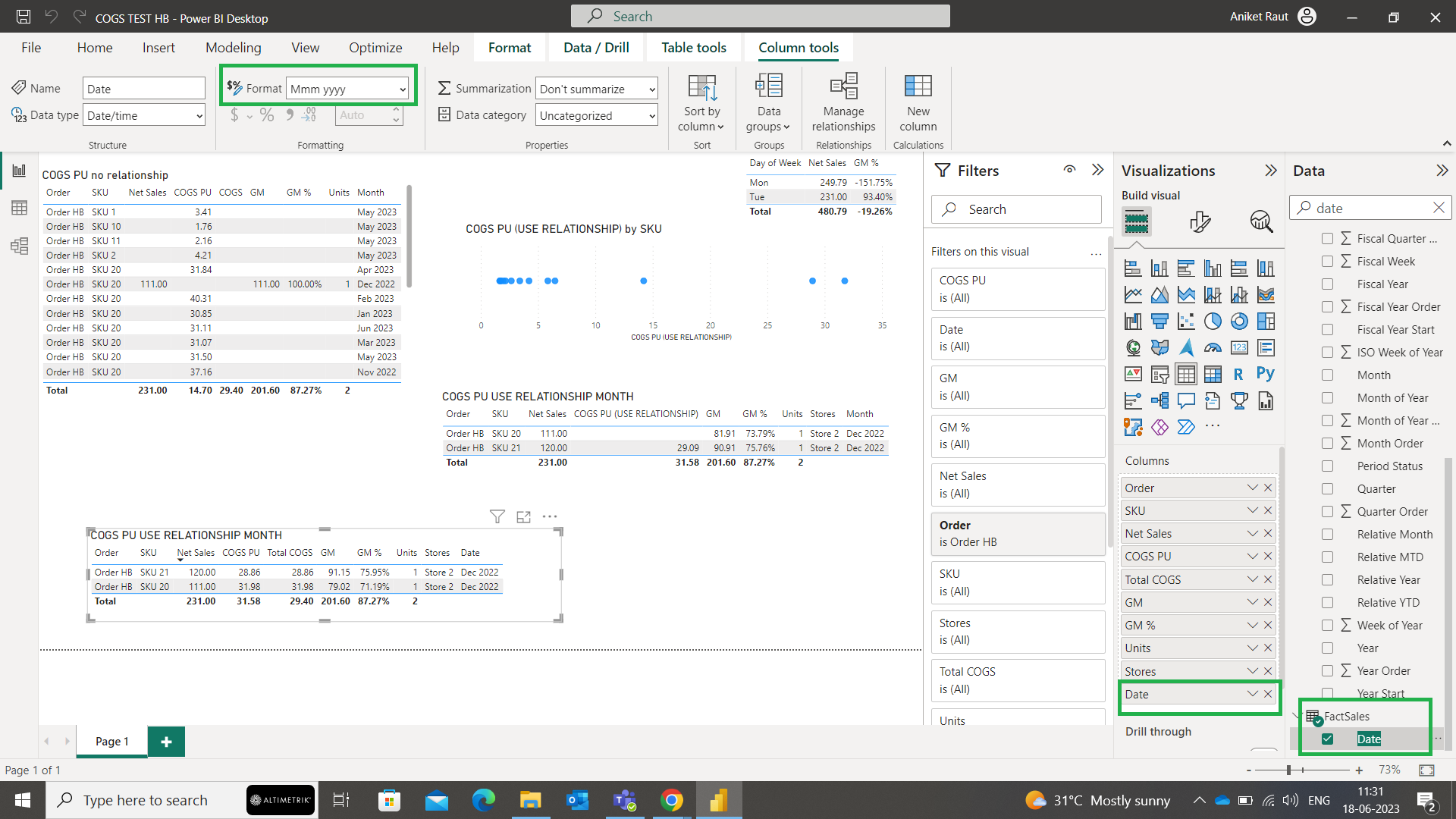Add a new page with plus button
Screen dimensions: 1456x819
click(166, 741)
